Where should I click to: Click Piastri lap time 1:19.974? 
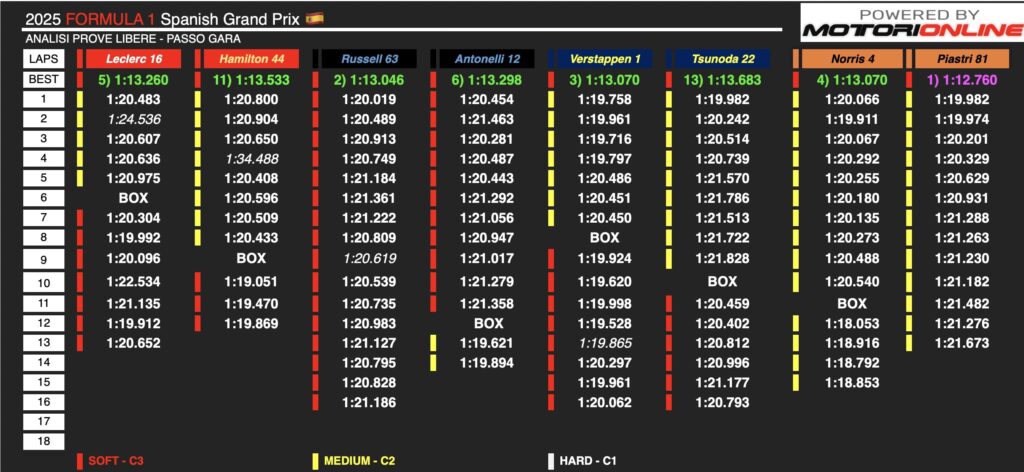pos(962,119)
